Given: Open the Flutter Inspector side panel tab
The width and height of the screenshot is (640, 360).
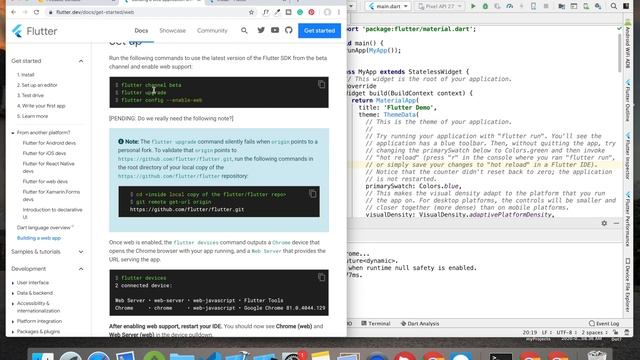Looking at the screenshot, I should pyautogui.click(x=628, y=157).
